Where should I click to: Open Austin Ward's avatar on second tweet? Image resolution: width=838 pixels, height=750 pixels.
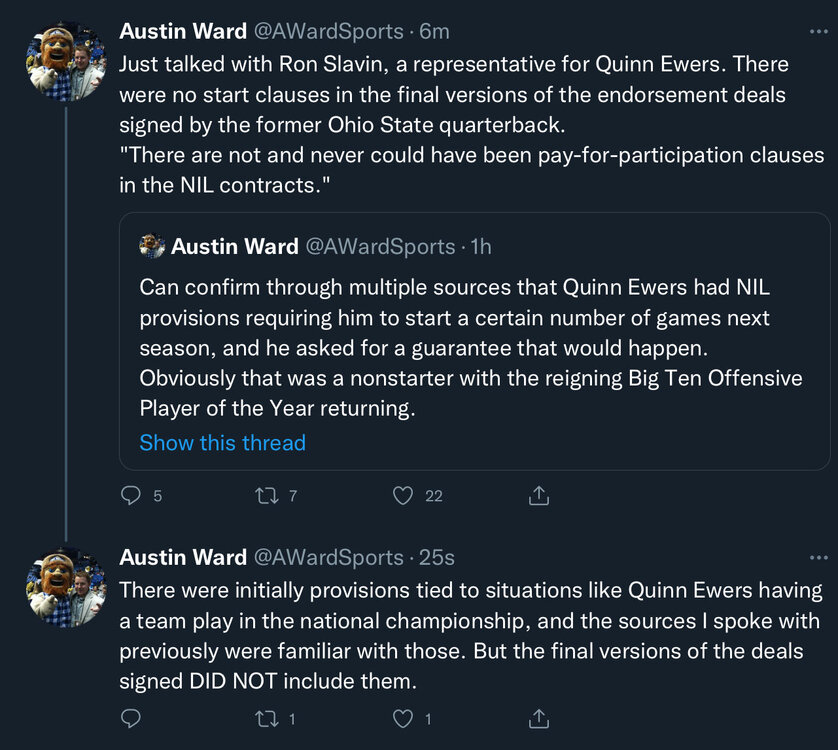pyautogui.click(x=66, y=587)
